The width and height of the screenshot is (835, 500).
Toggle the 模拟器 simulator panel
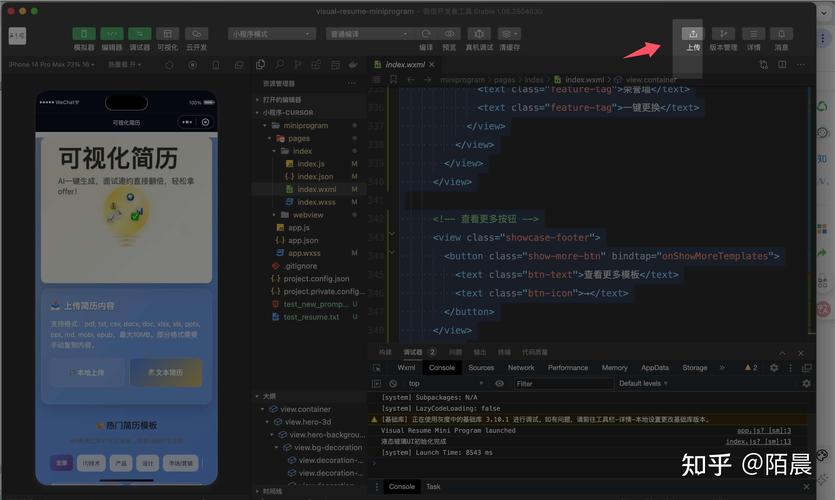click(84, 34)
